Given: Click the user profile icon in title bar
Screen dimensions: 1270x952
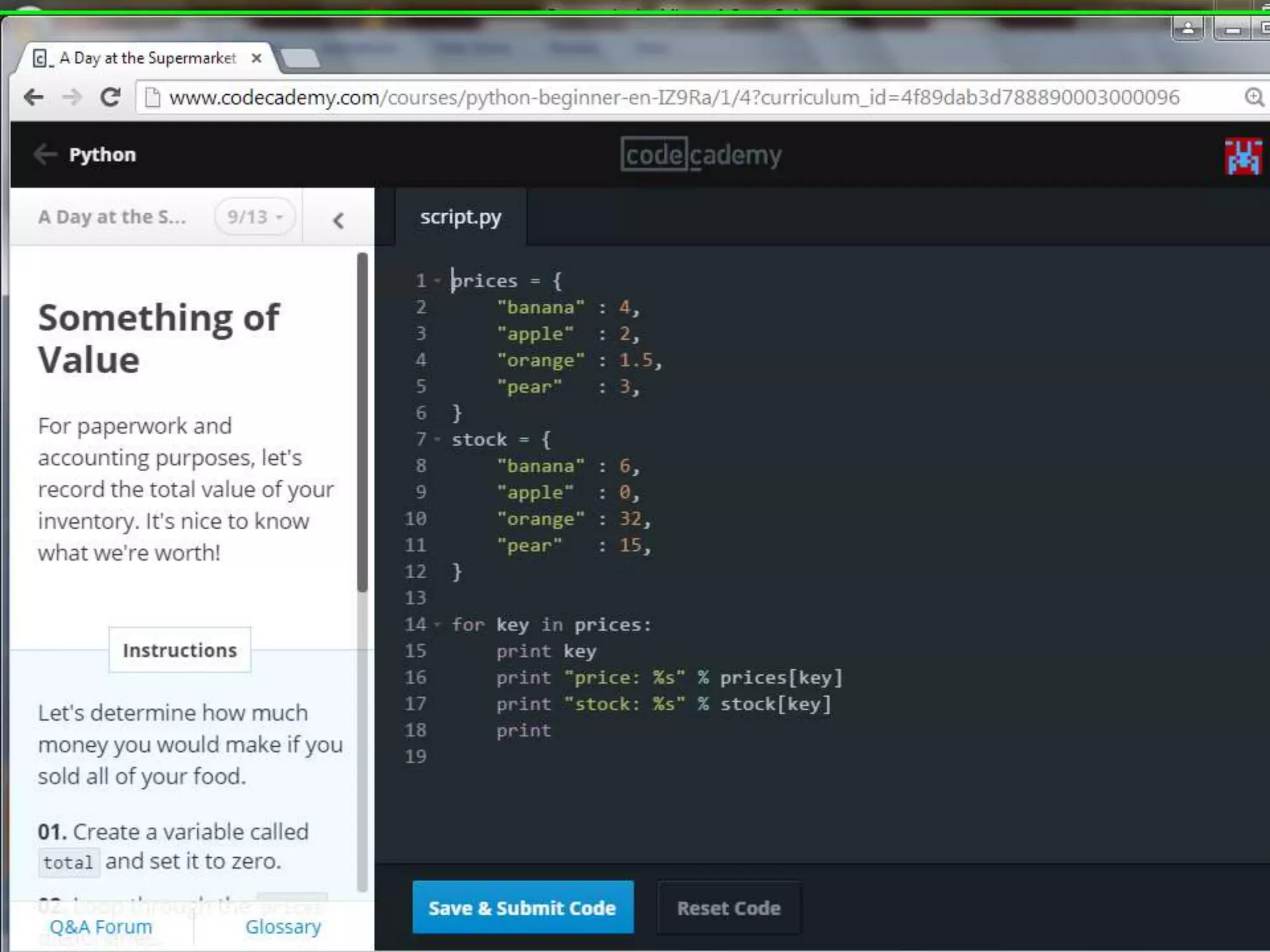Looking at the screenshot, I should (1188, 29).
